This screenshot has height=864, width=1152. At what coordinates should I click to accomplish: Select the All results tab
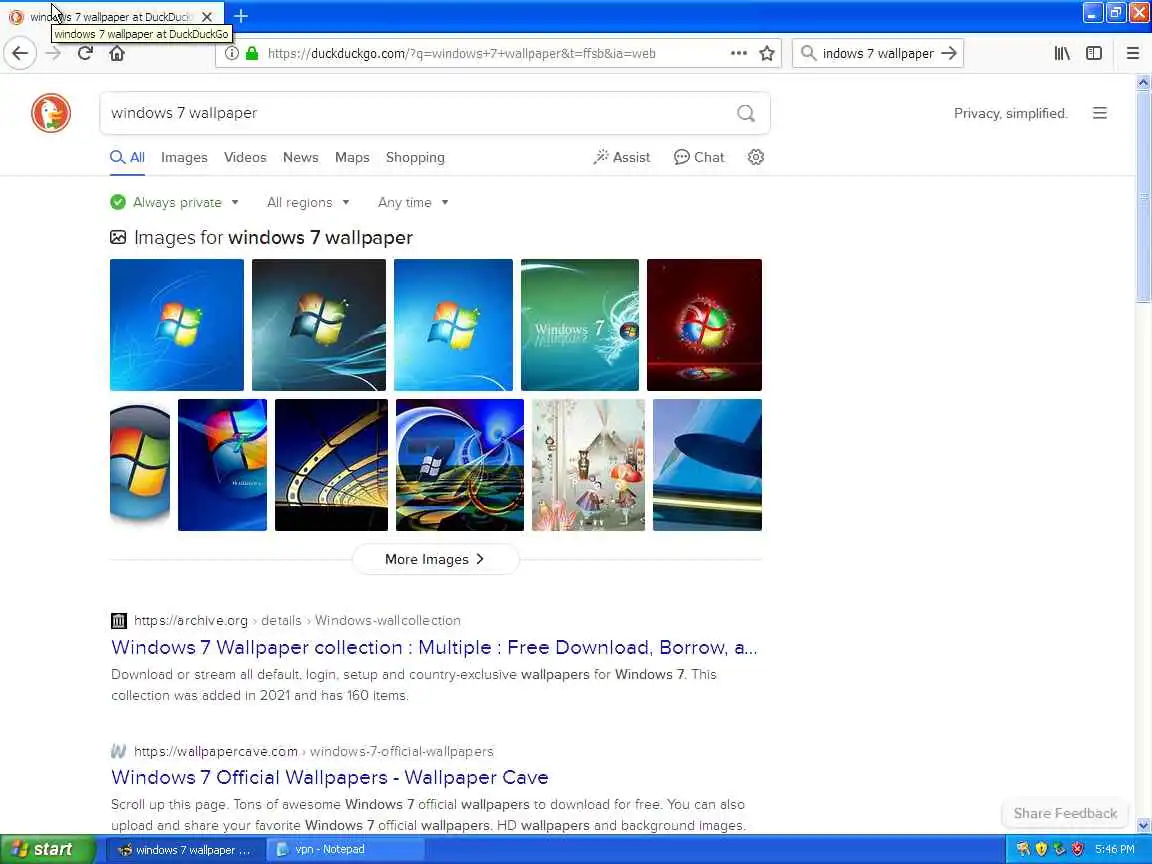[127, 157]
